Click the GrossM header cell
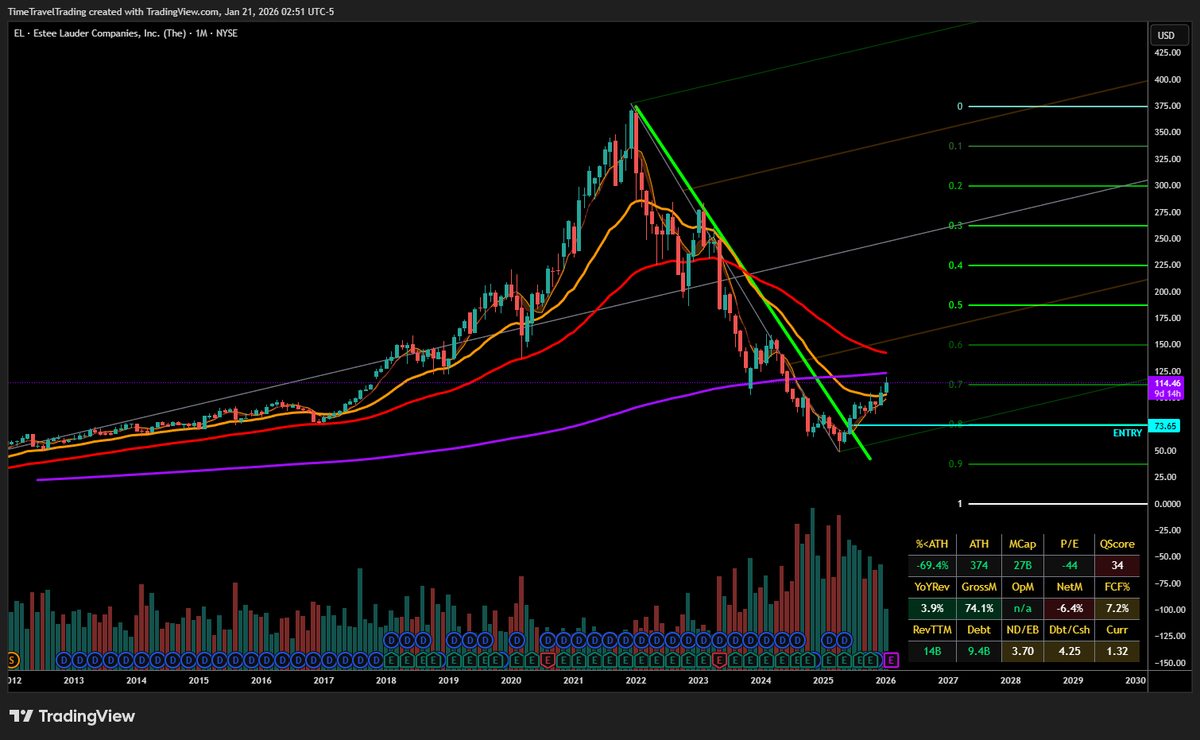This screenshot has width=1200, height=740. (x=978, y=588)
